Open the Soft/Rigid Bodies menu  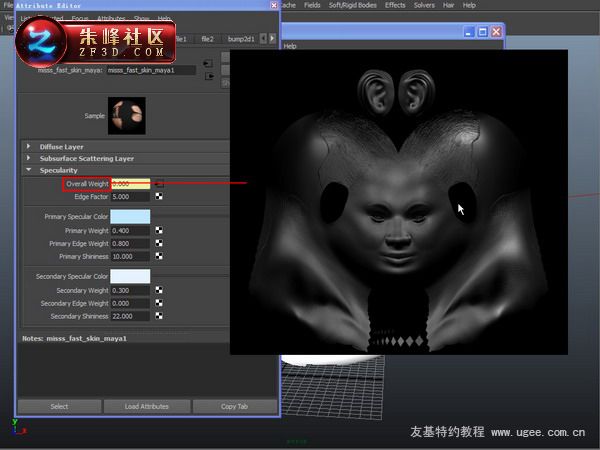click(x=352, y=5)
